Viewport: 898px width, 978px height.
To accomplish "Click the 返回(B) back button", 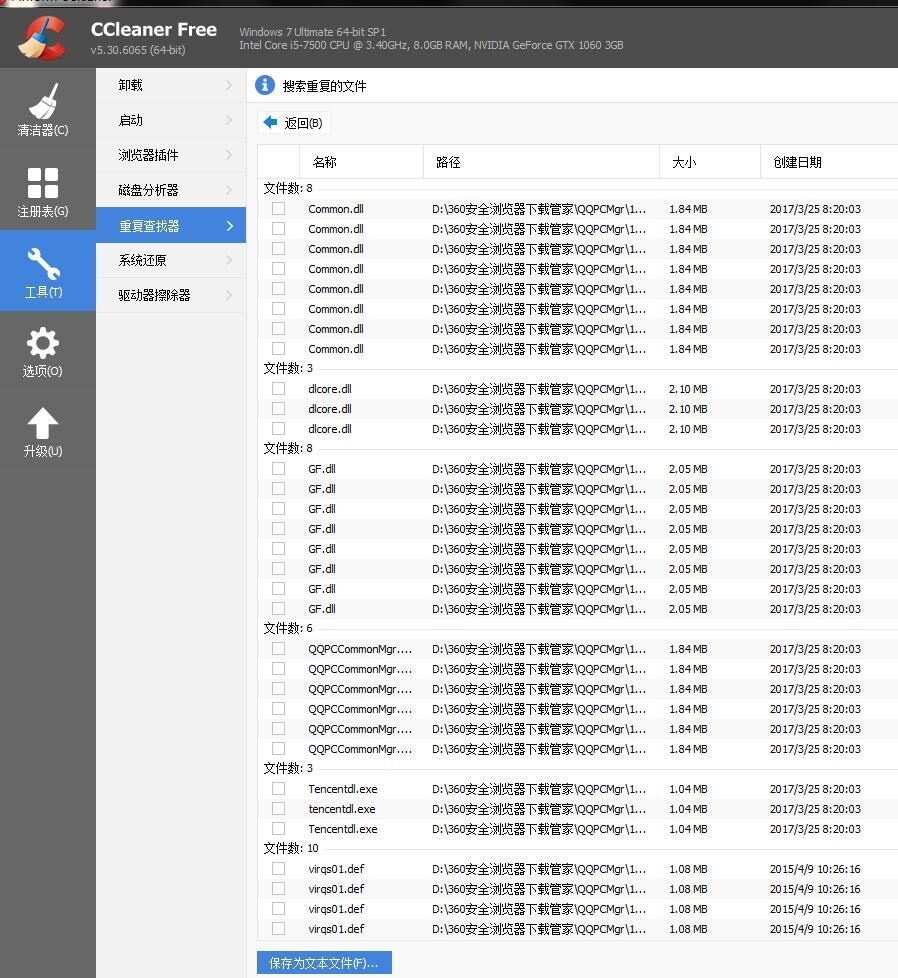I will (x=294, y=123).
